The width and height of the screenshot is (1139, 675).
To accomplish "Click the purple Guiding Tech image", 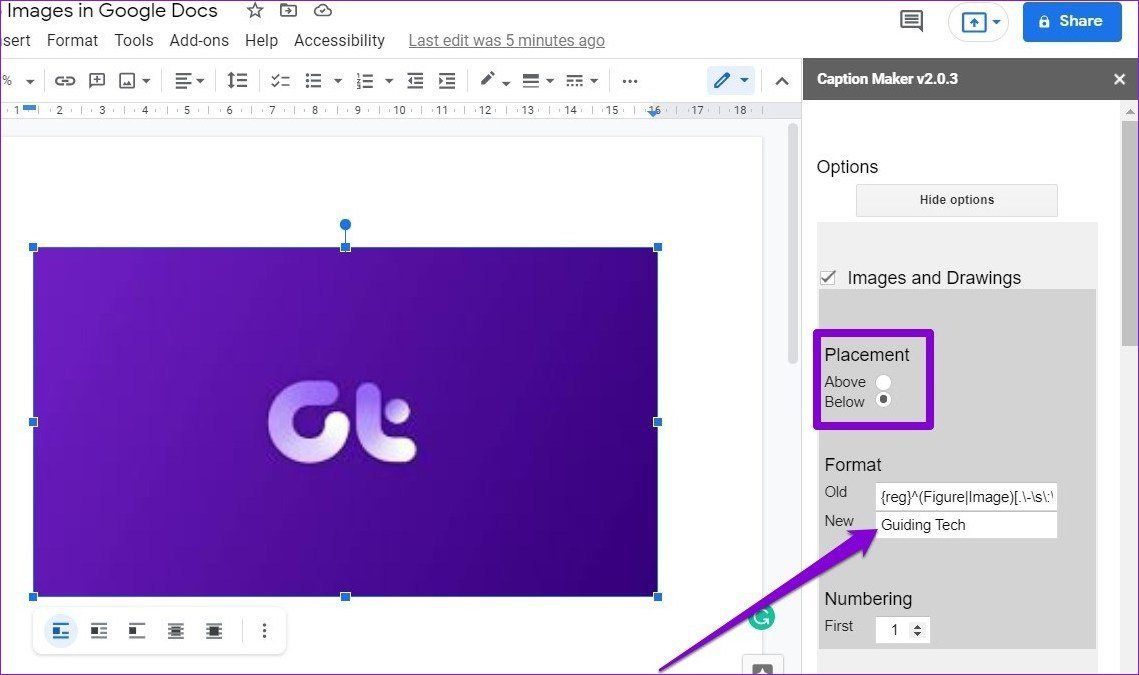I will [345, 421].
